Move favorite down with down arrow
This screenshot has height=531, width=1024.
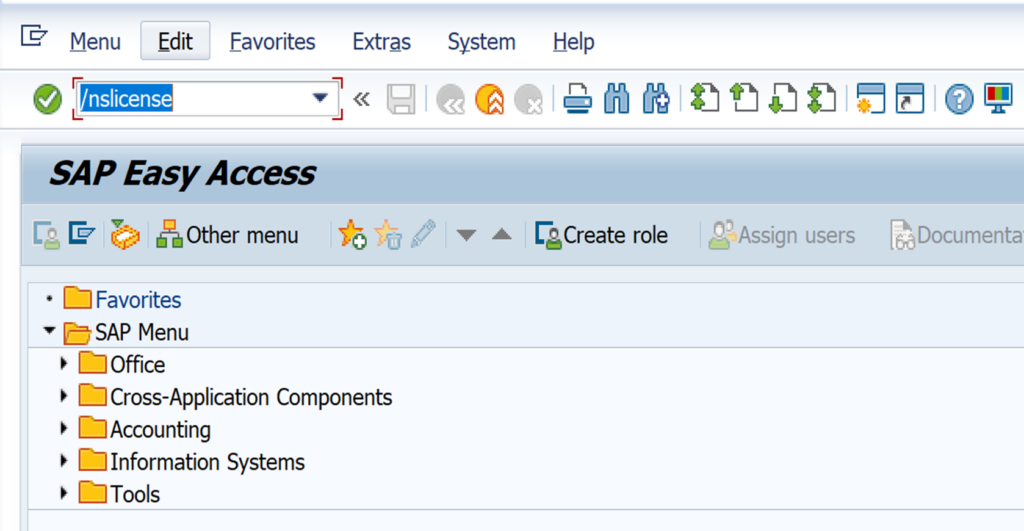pyautogui.click(x=466, y=235)
